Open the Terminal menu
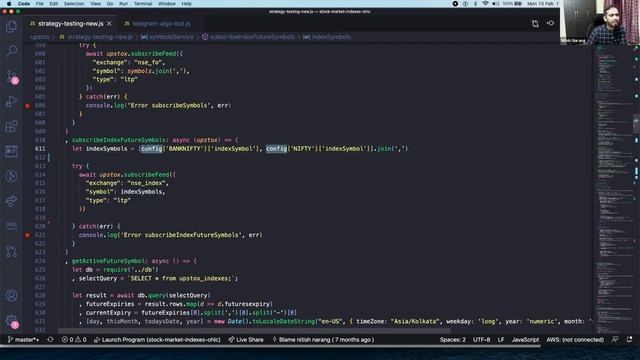Screen dimensions: 640x360 point(143,4)
